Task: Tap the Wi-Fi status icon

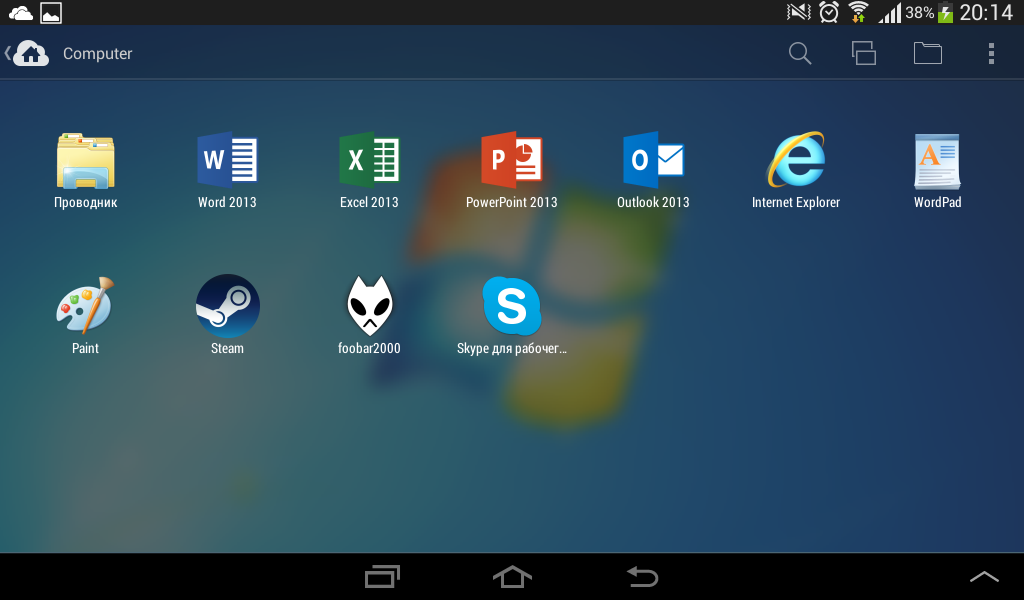Action: point(858,12)
